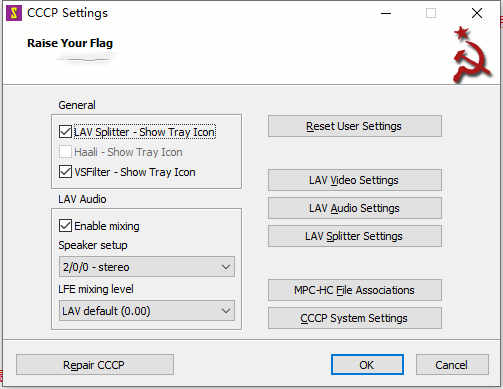Open CCCP System Settings
Viewport: 503px width, 389px height.
(355, 318)
